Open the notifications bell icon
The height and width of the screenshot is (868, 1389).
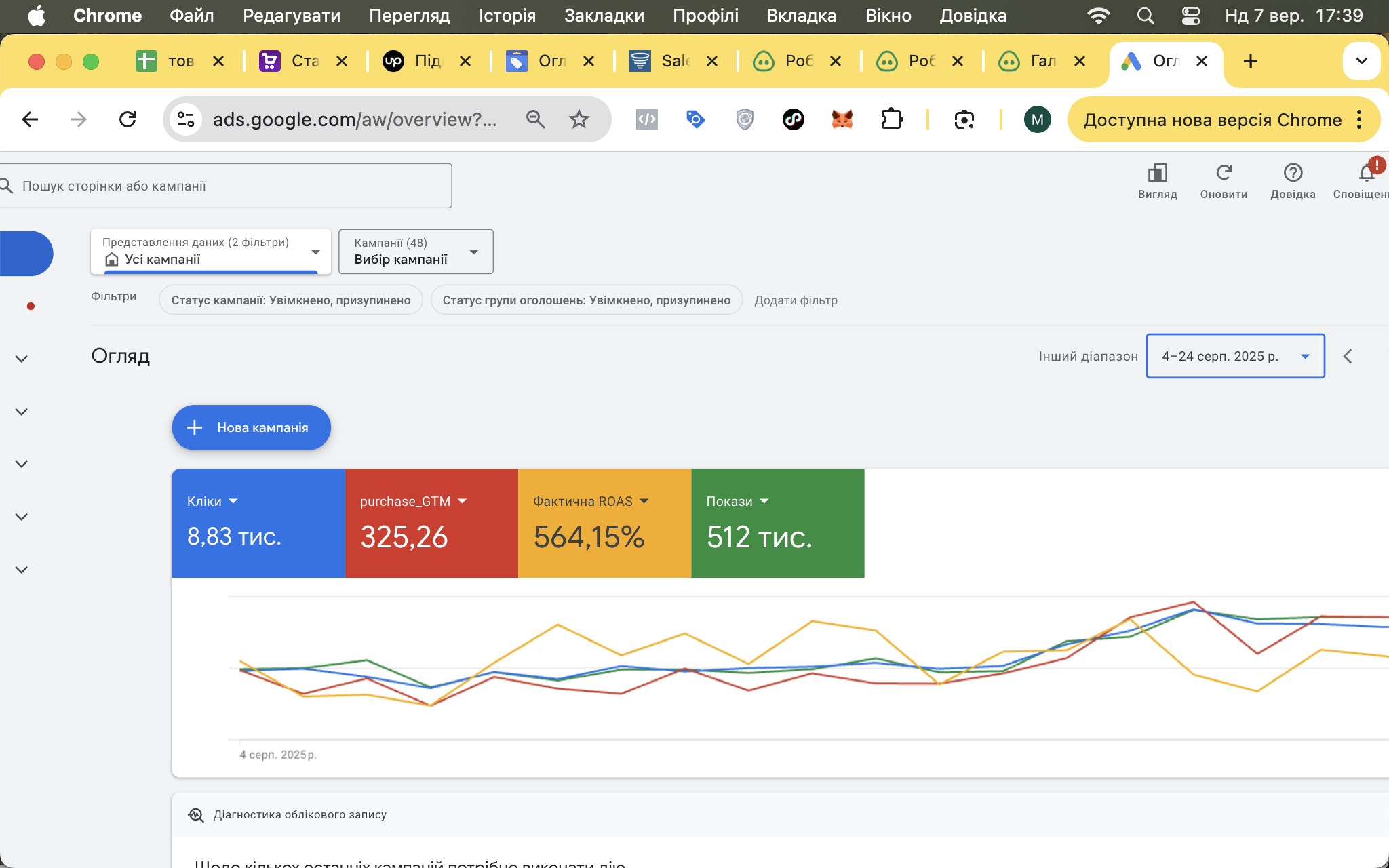[1366, 174]
